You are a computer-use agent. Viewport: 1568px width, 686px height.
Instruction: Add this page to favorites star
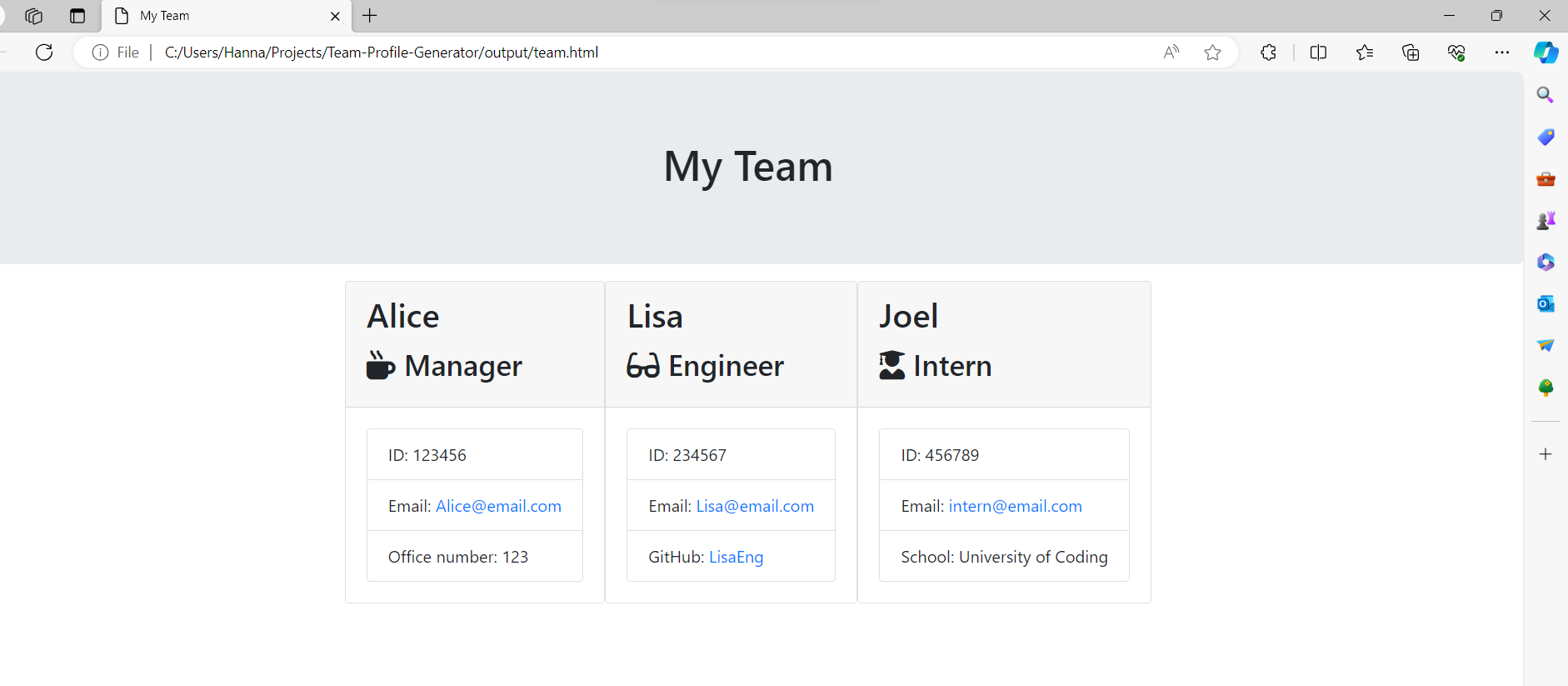[x=1212, y=53]
